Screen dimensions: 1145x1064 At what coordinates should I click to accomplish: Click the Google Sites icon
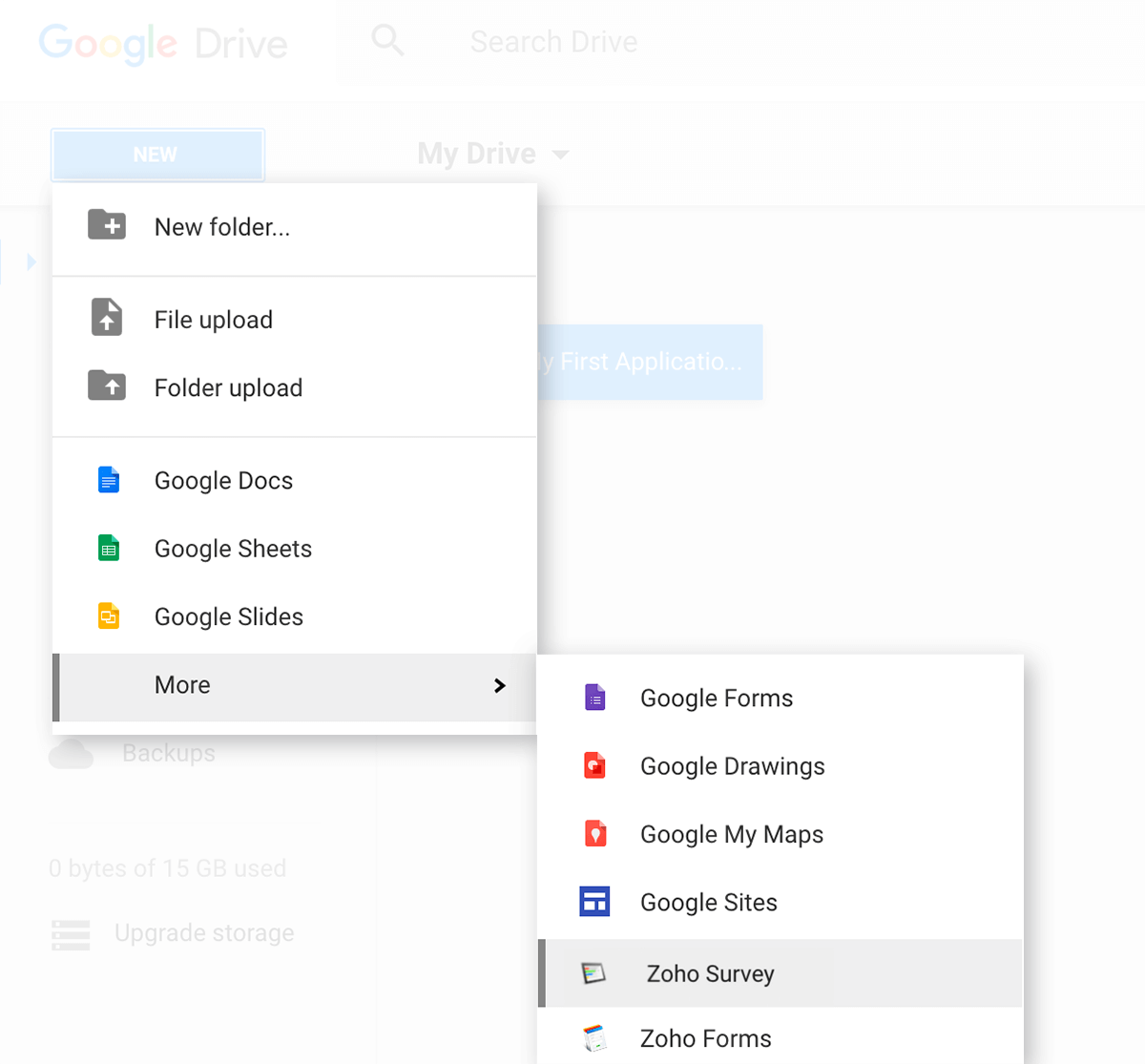(594, 901)
